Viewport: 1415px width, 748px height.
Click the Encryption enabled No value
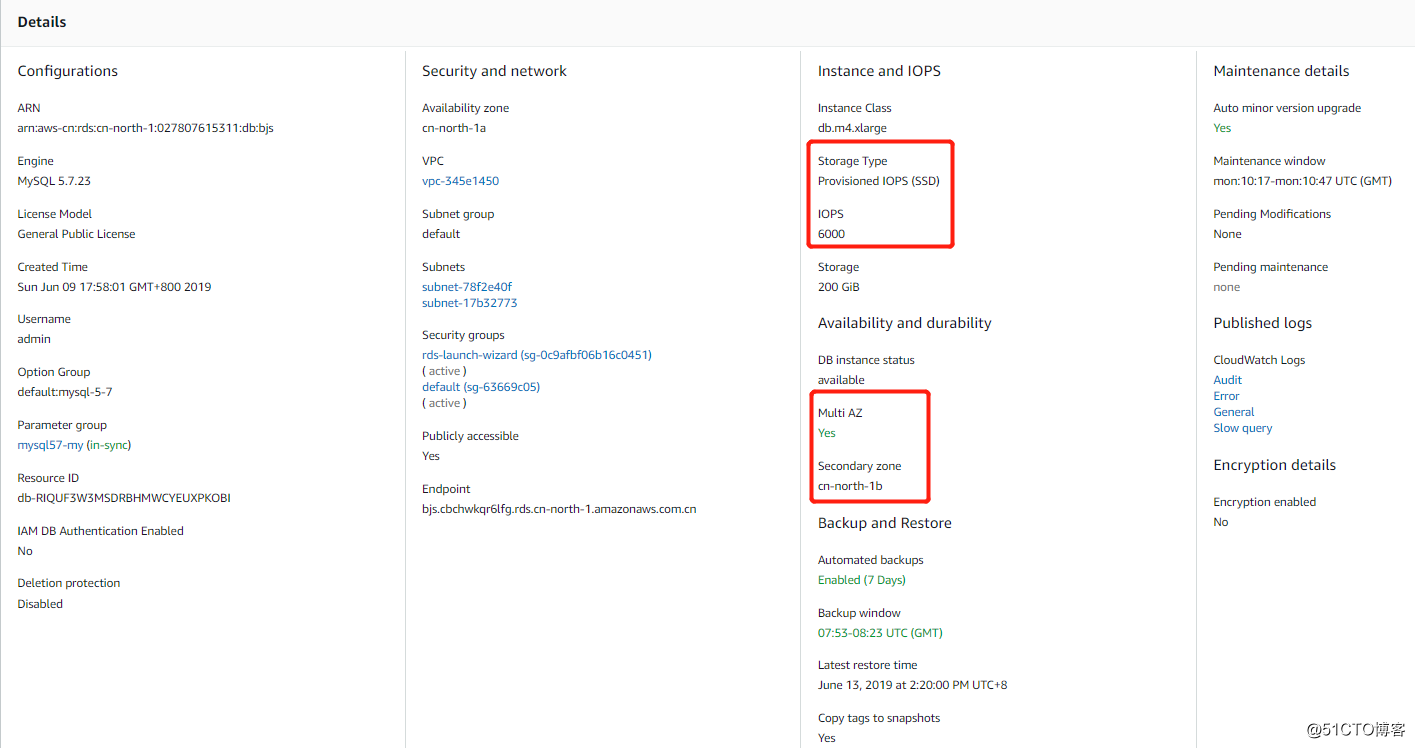tap(1221, 522)
